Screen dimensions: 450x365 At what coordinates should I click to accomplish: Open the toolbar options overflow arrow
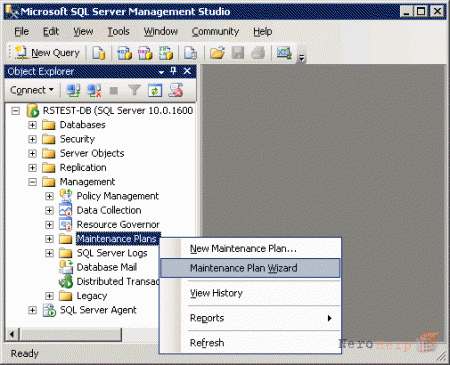tap(302, 58)
